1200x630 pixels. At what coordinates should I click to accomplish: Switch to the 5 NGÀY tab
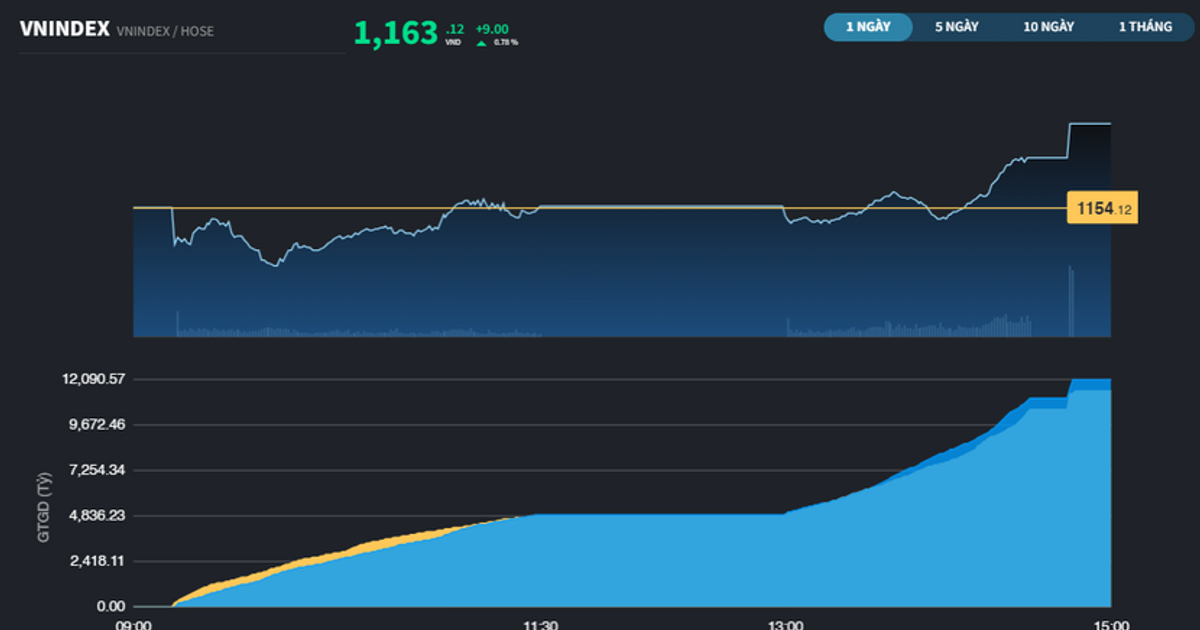pos(956,27)
